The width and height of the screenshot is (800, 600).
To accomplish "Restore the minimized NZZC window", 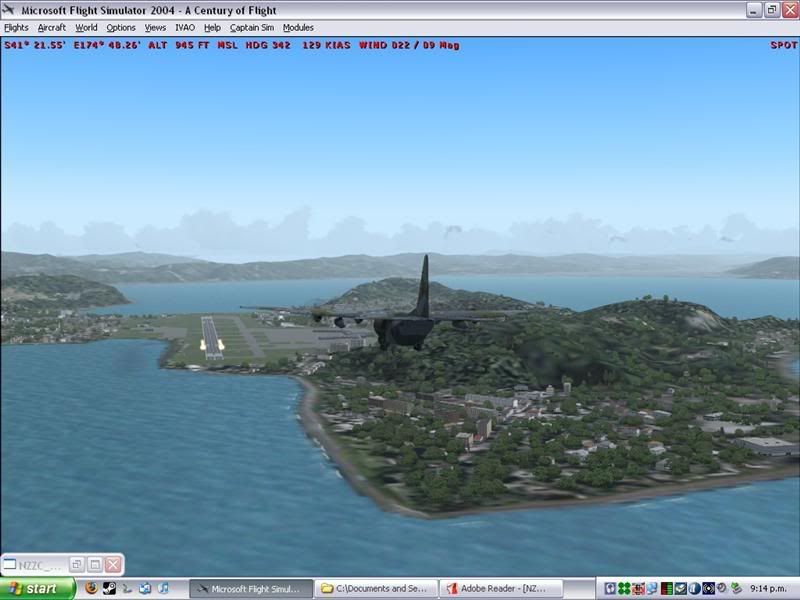I will (76, 565).
